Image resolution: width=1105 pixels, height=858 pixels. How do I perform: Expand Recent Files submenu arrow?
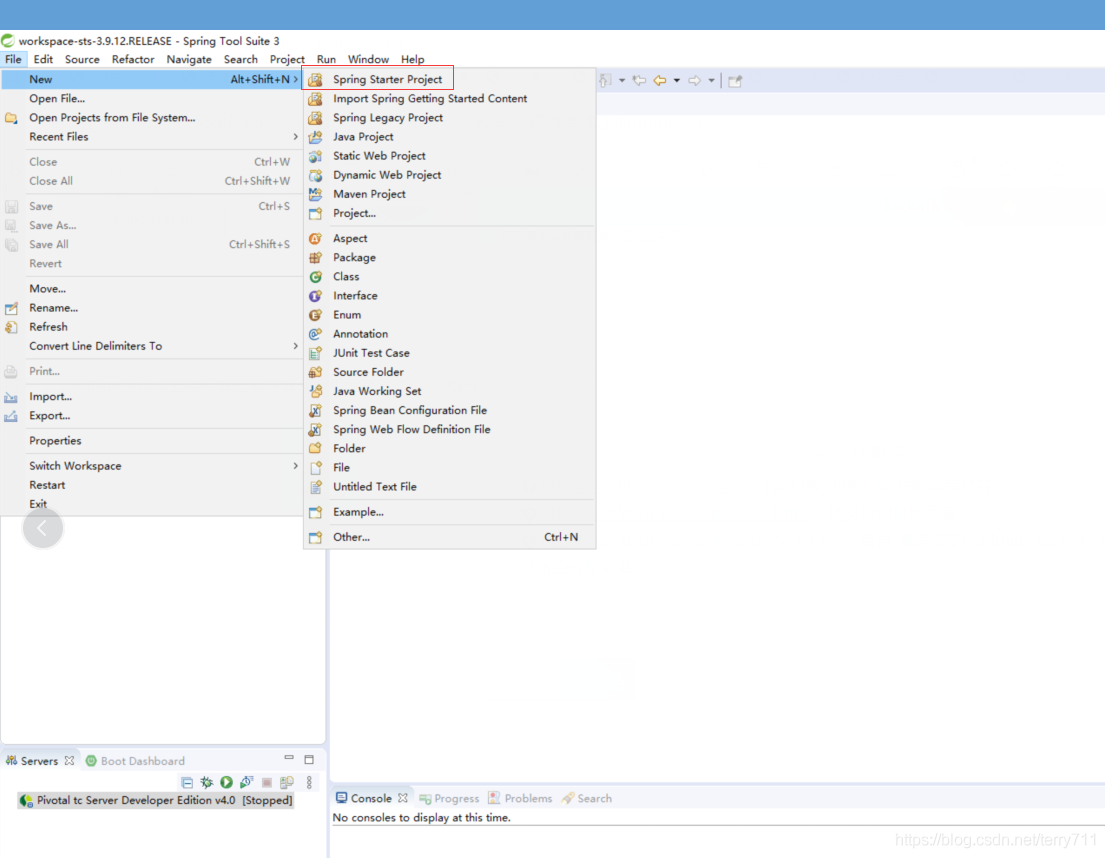click(x=295, y=137)
